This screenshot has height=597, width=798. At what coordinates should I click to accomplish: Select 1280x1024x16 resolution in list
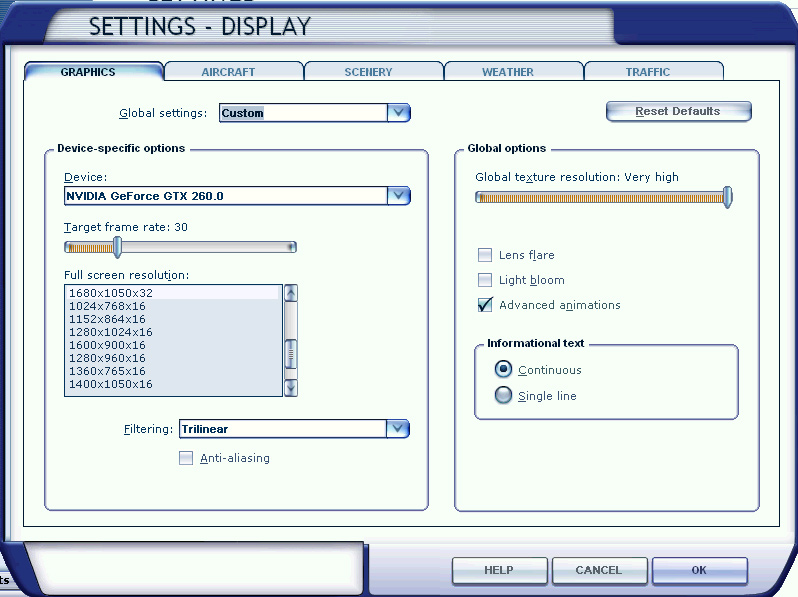(110, 332)
